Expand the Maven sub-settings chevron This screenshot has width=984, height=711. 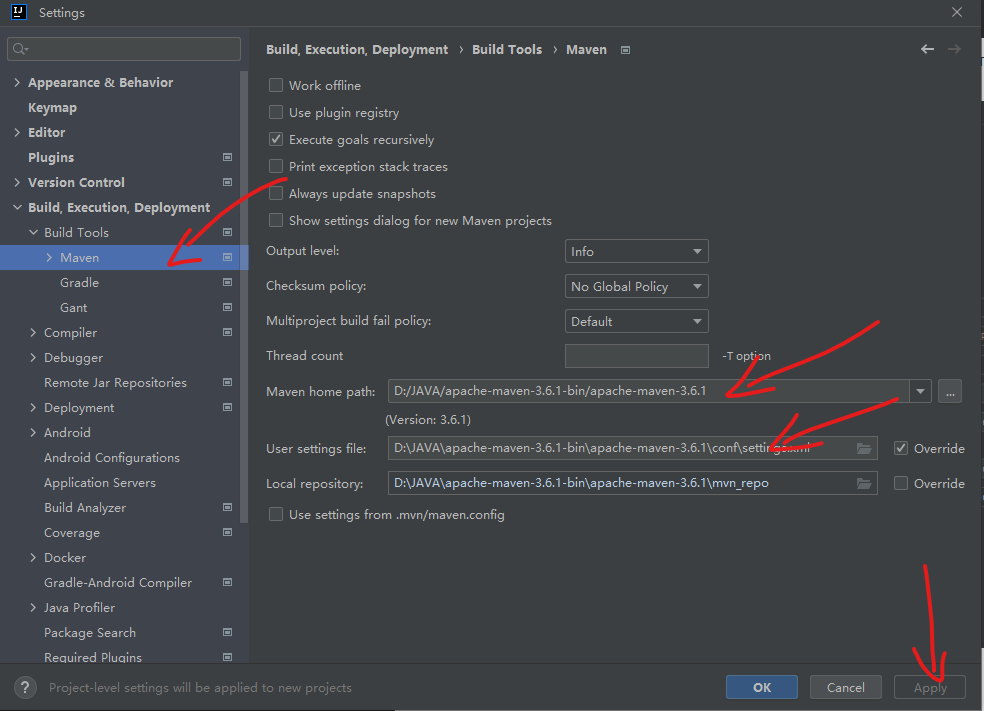click(x=49, y=257)
